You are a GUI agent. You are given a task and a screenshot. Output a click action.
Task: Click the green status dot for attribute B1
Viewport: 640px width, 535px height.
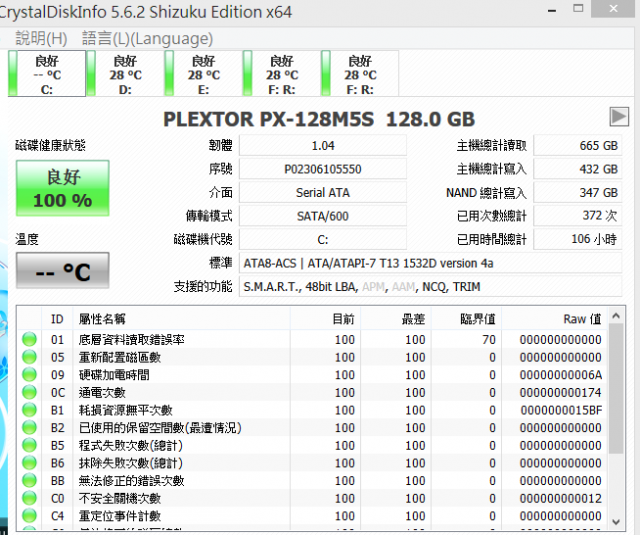[x=29, y=410]
